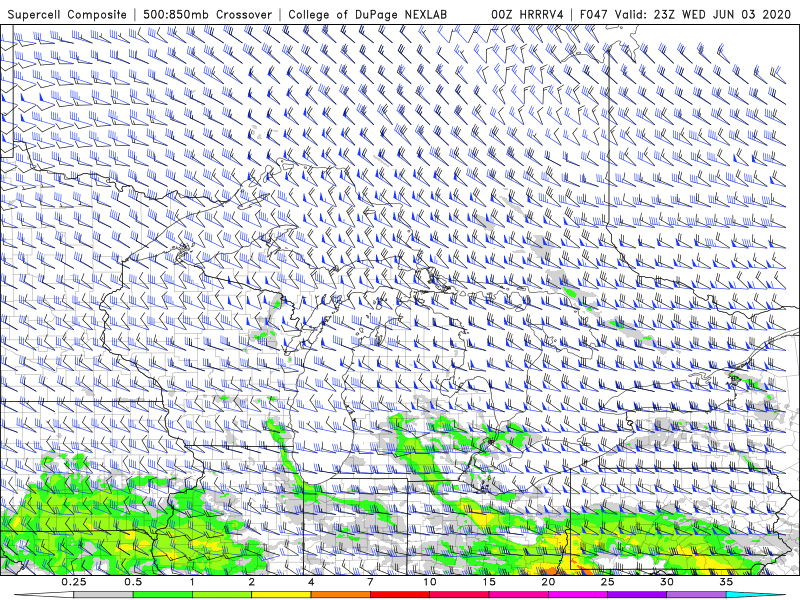
Task: Click the legend value 7
Action: [370, 582]
